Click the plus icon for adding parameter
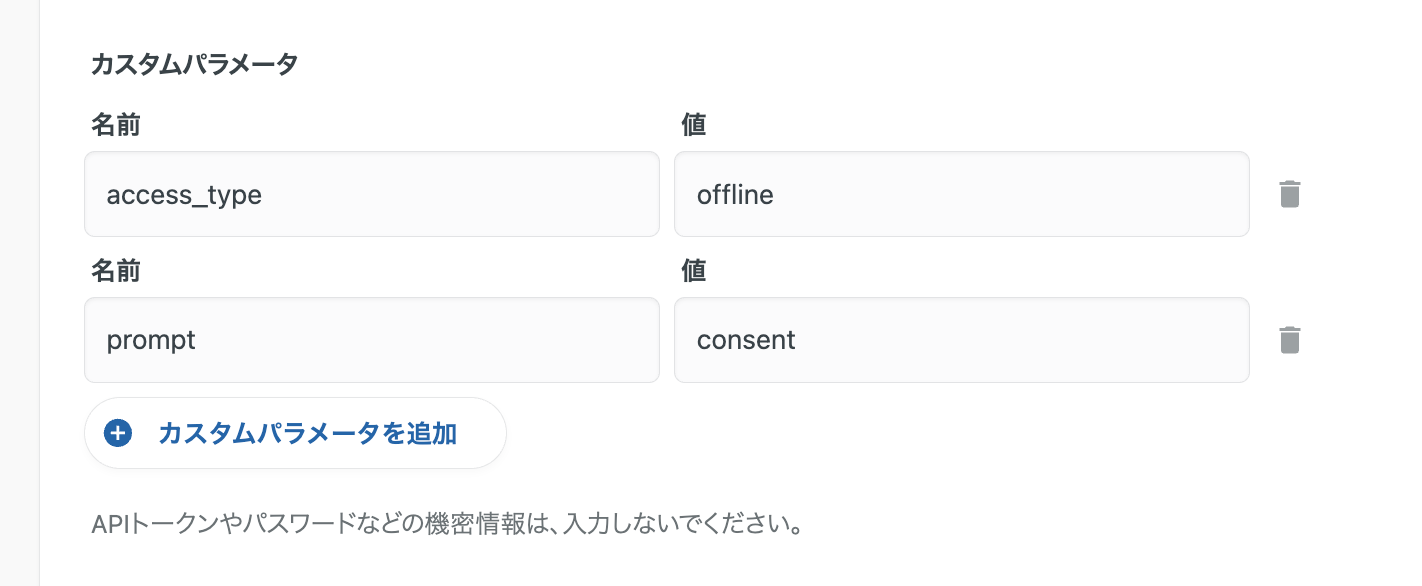Viewport: 1422px width, 586px height. [x=118, y=433]
